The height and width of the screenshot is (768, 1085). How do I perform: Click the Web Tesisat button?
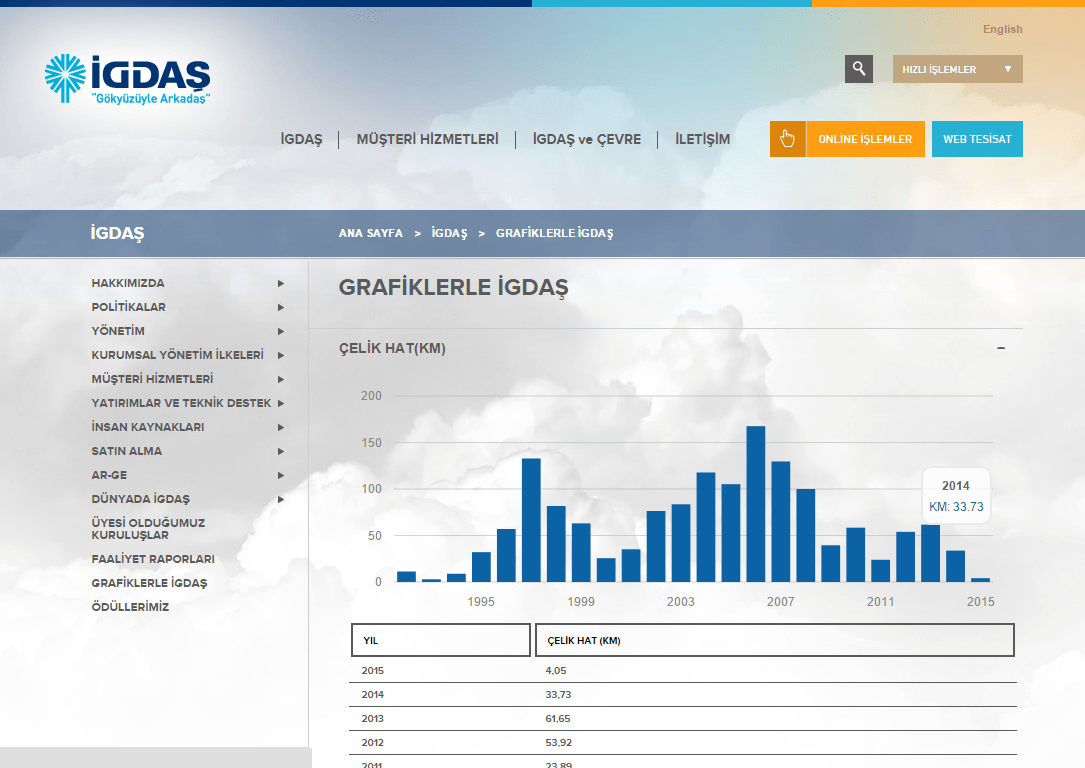[977, 139]
